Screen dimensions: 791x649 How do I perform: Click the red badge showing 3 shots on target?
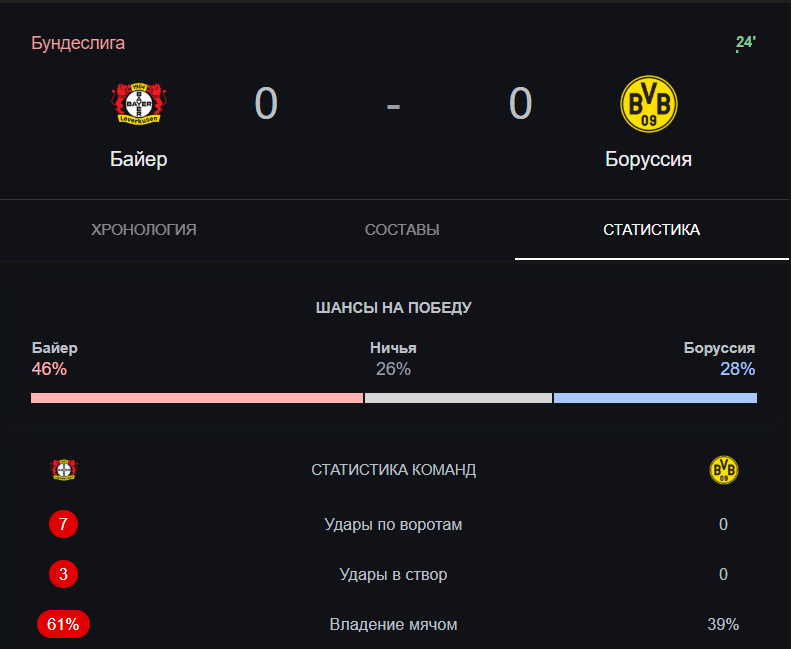click(x=63, y=574)
